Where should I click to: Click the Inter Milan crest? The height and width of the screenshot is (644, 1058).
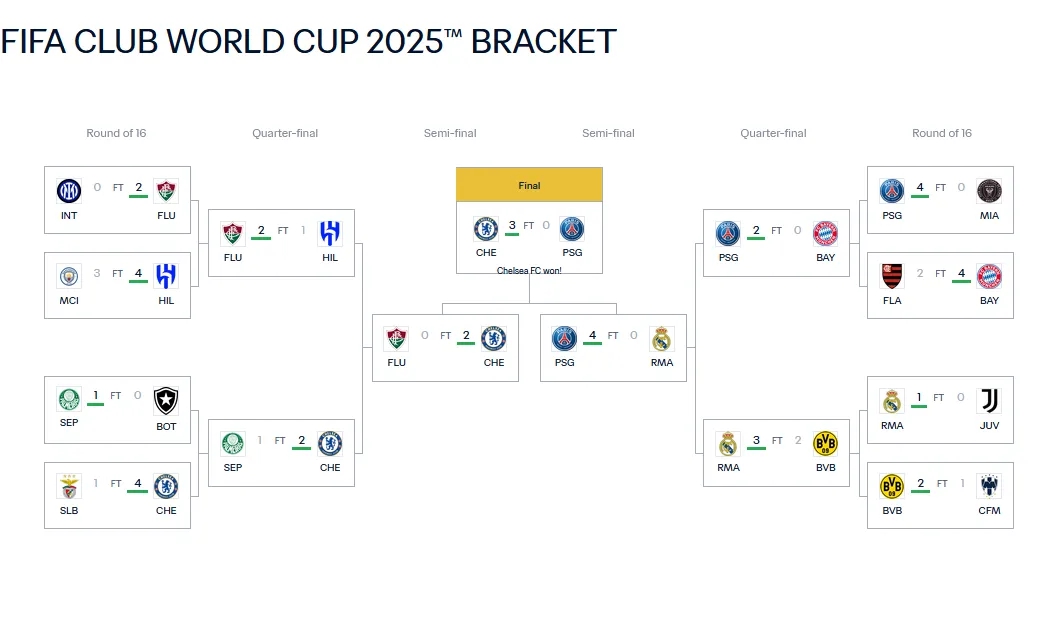click(69, 191)
